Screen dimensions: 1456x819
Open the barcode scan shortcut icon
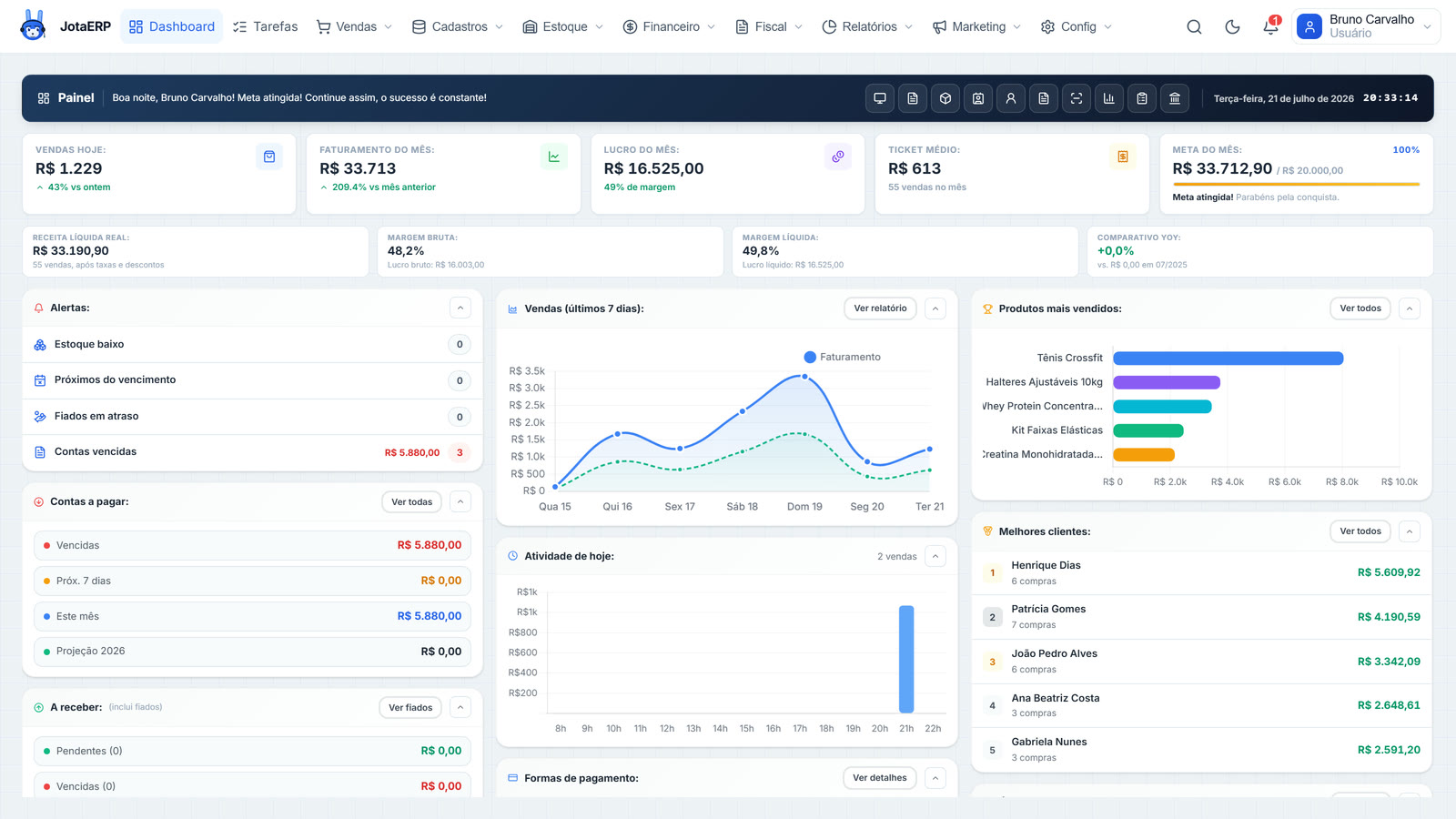pyautogui.click(x=1077, y=98)
